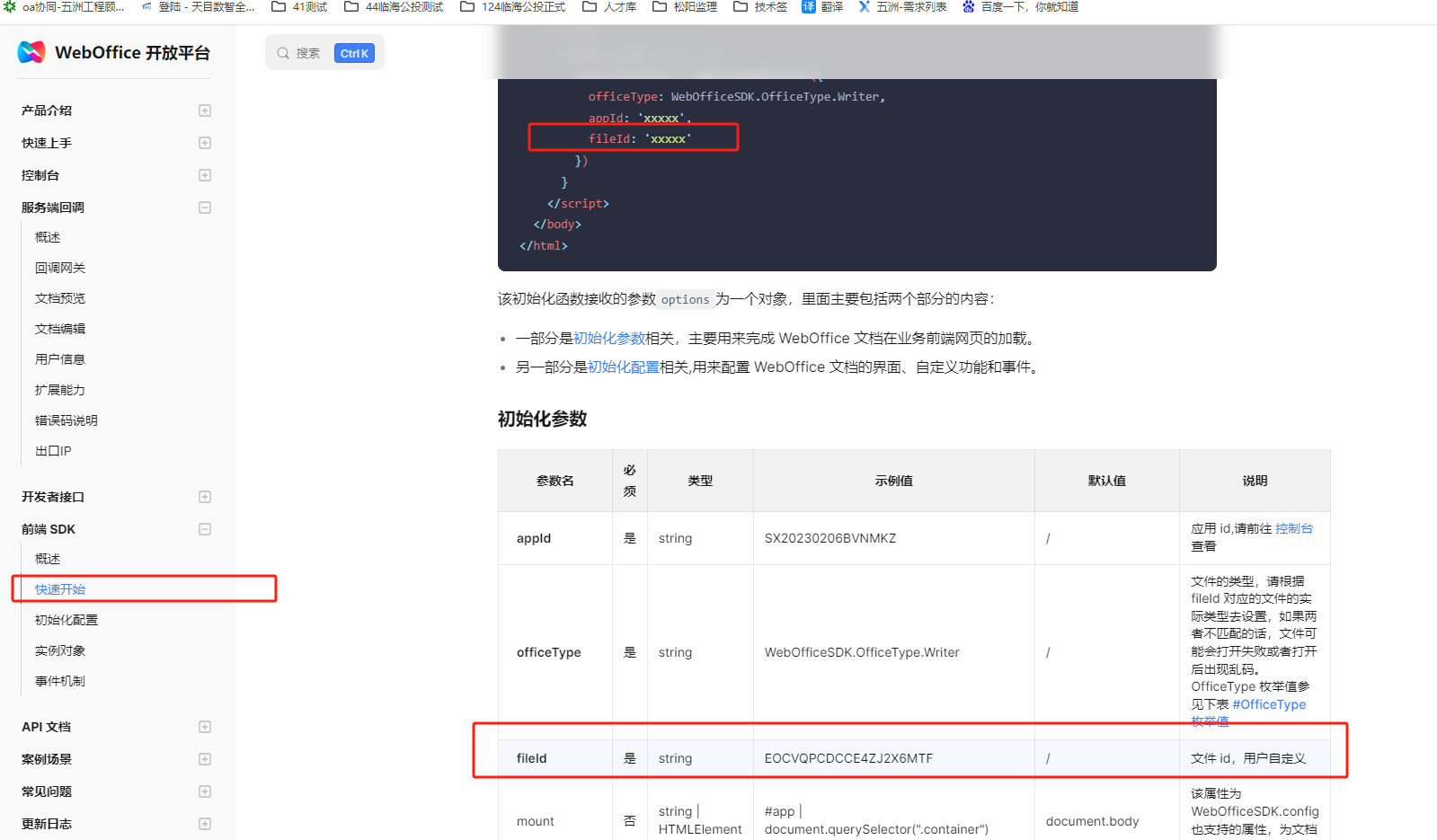Image resolution: width=1437 pixels, height=840 pixels.
Task: Click the 示例值 column header
Action: [894, 481]
